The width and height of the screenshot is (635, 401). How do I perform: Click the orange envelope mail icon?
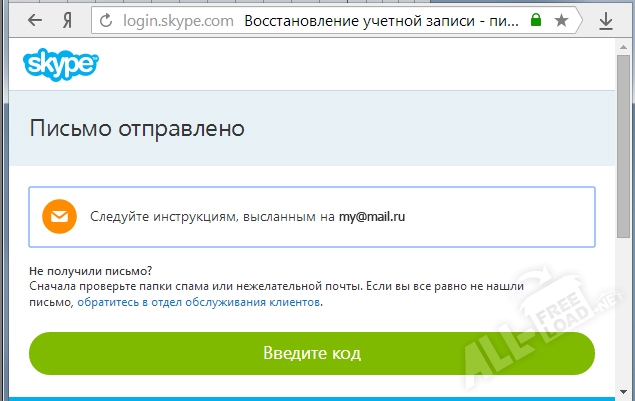pyautogui.click(x=60, y=217)
